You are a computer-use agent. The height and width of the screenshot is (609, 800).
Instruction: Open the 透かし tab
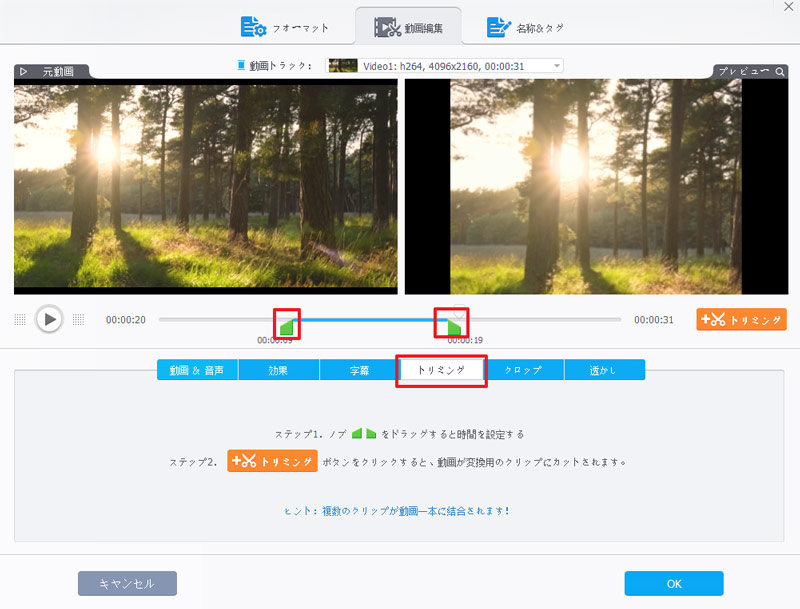pos(604,370)
